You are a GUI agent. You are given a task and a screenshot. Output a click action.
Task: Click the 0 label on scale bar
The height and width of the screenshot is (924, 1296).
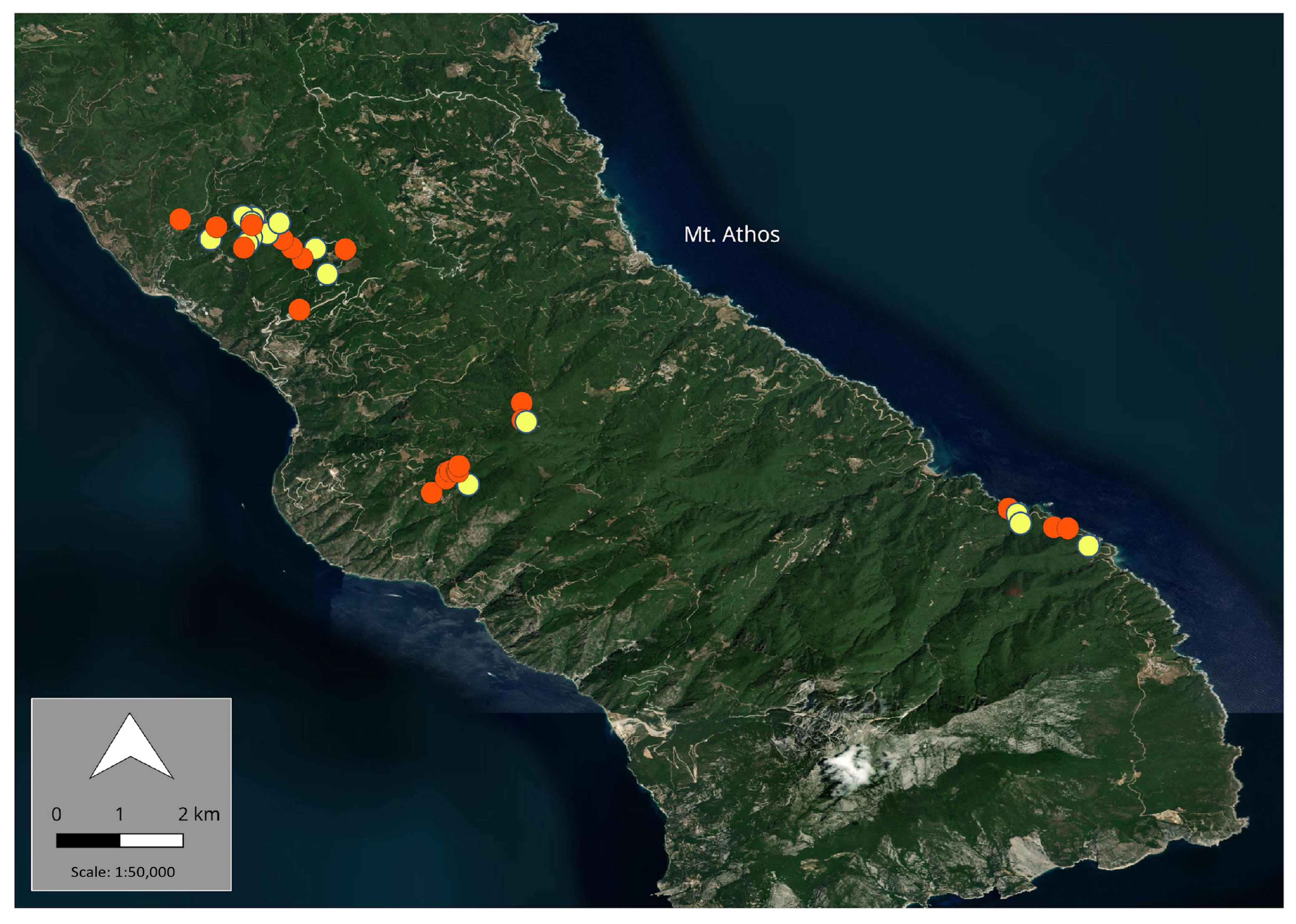[x=56, y=814]
